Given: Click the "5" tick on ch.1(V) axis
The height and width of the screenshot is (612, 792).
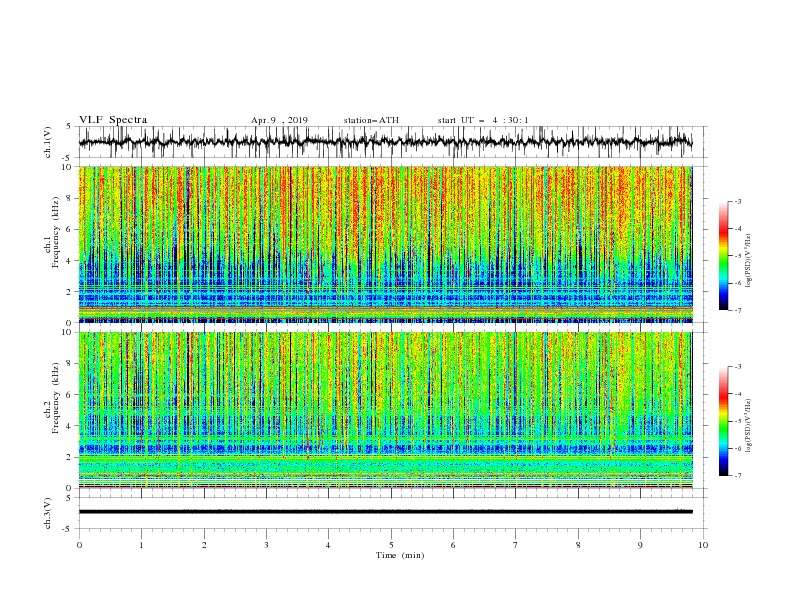Looking at the screenshot, I should 69,126.
